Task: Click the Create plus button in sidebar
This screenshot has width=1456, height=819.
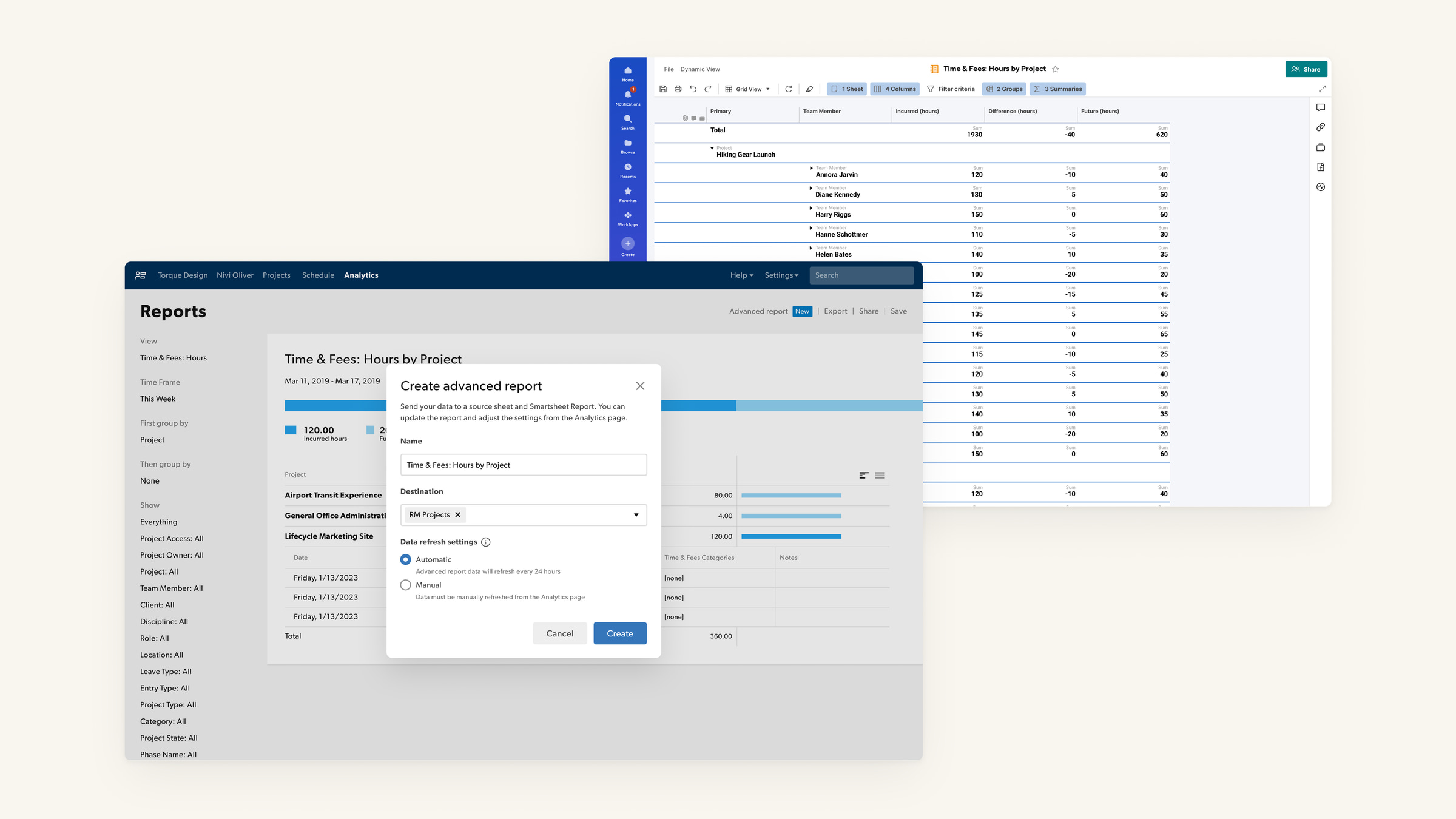Action: [x=628, y=244]
